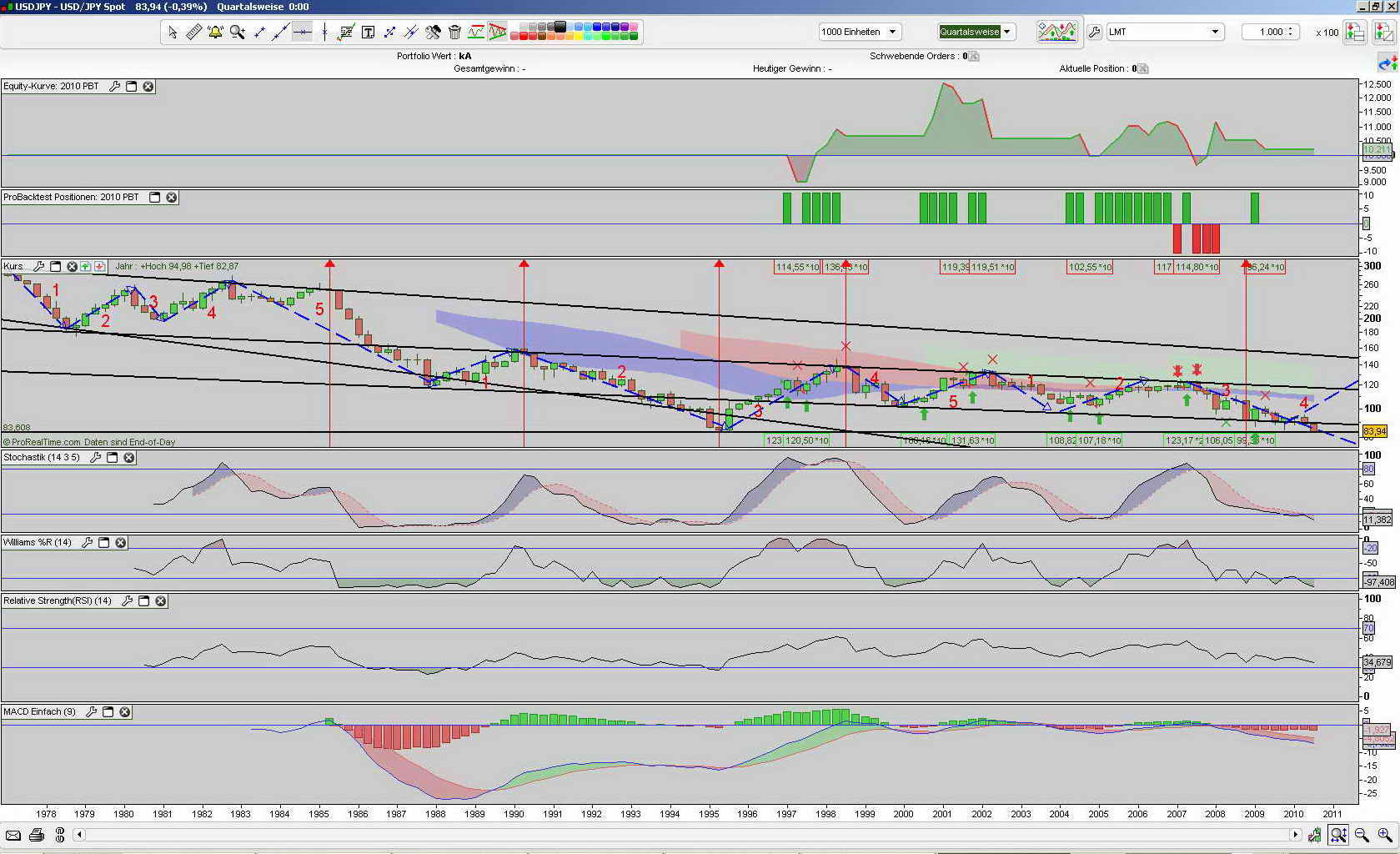Click the trash icon to delete drawings
This screenshot has height=854, width=1400.
[453, 33]
